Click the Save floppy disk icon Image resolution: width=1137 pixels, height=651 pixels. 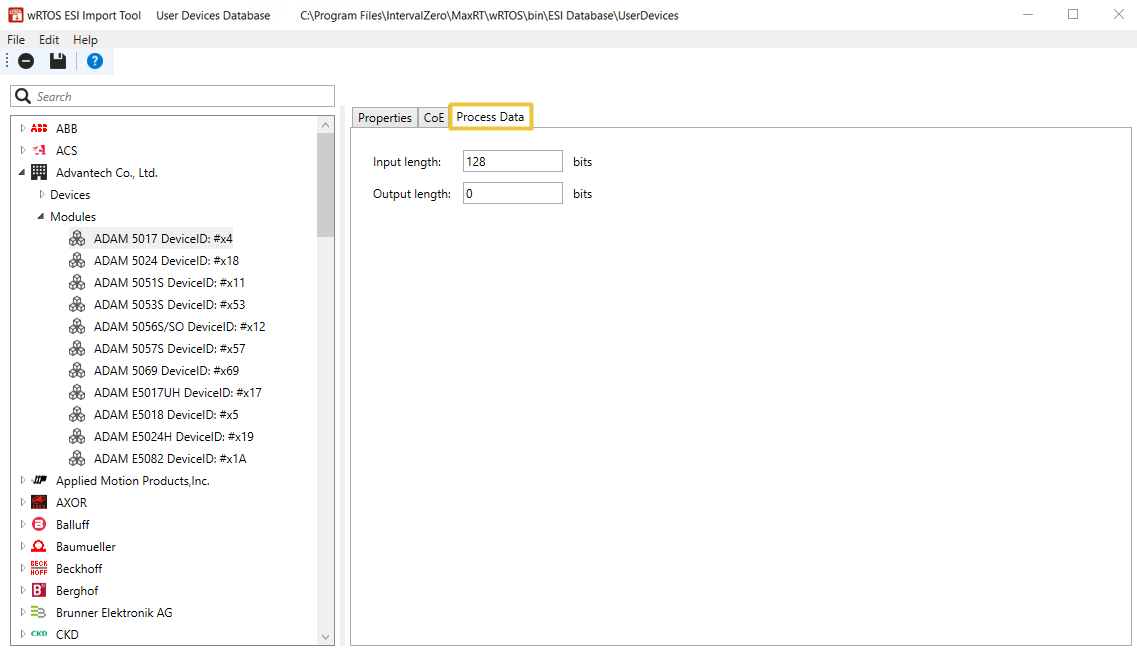tap(58, 61)
